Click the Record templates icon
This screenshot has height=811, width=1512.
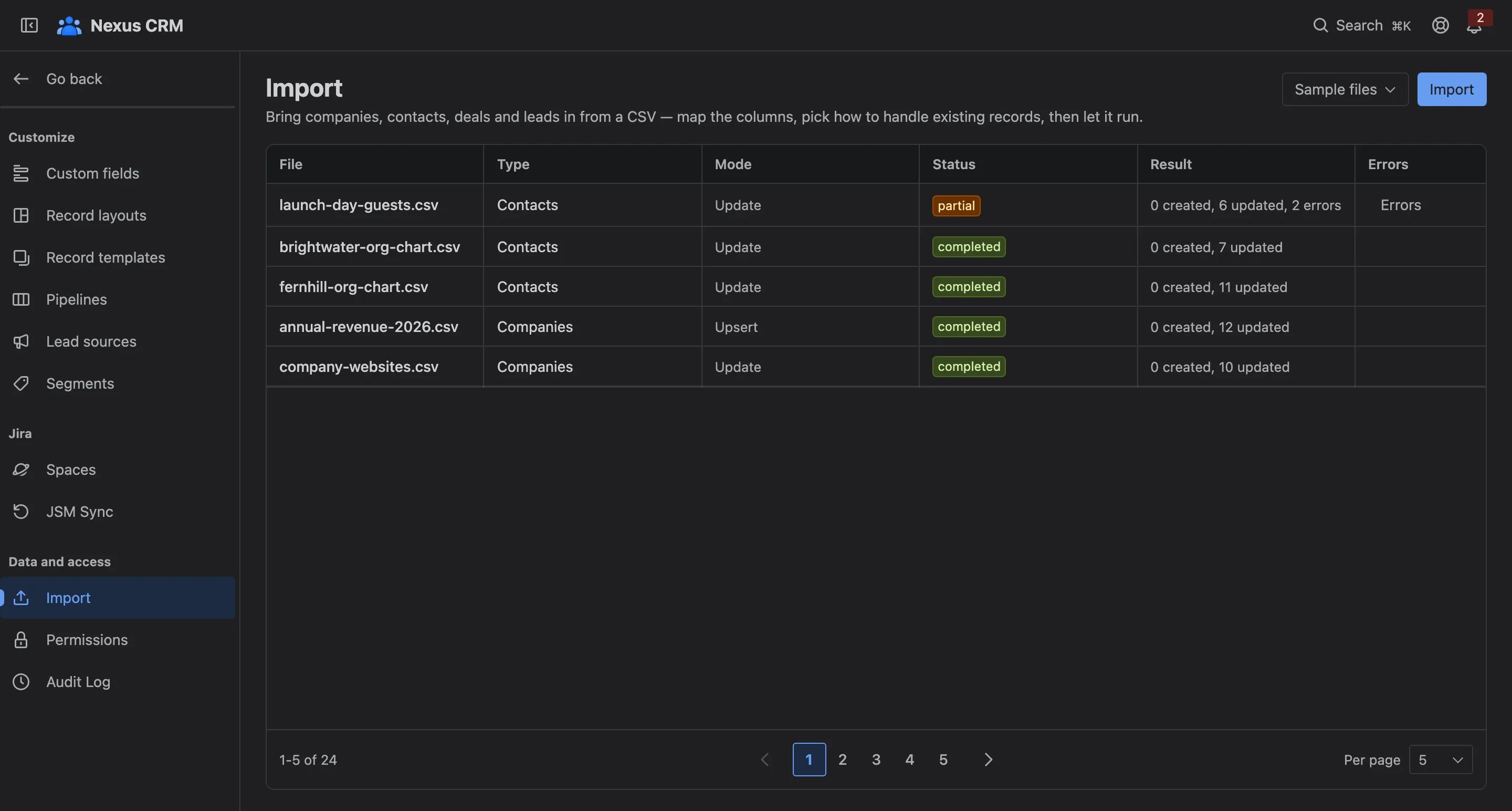pos(21,257)
